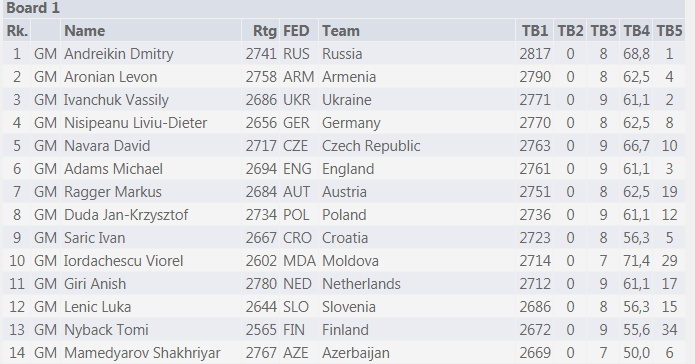Viewport: 695px width, 364px height.
Task: Click the TB1 column header
Action: 535,31
